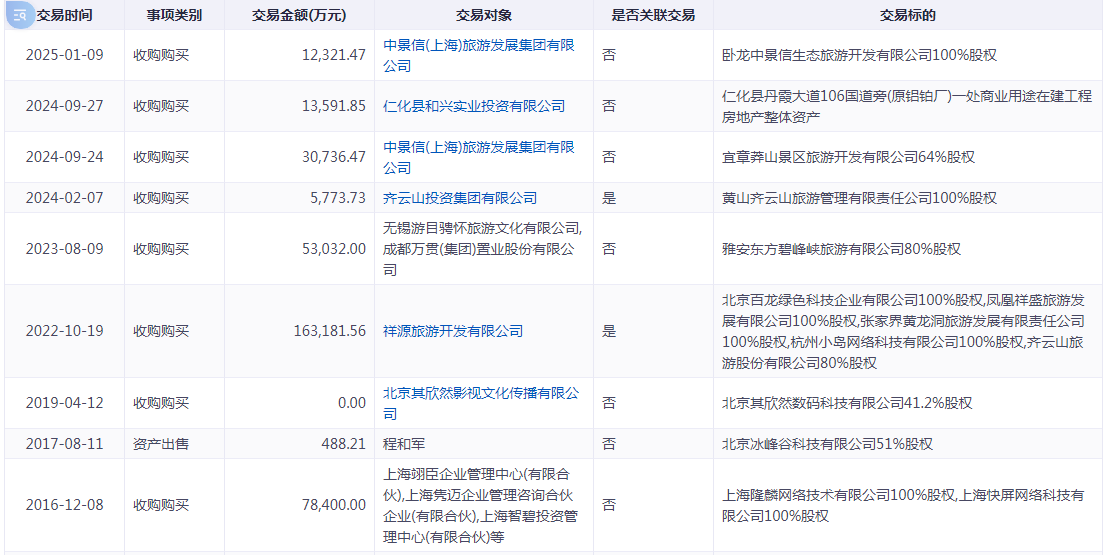Open 齐云山投资集团有限公司 link
Image resolution: width=1107 pixels, height=555 pixels.
coord(460,198)
